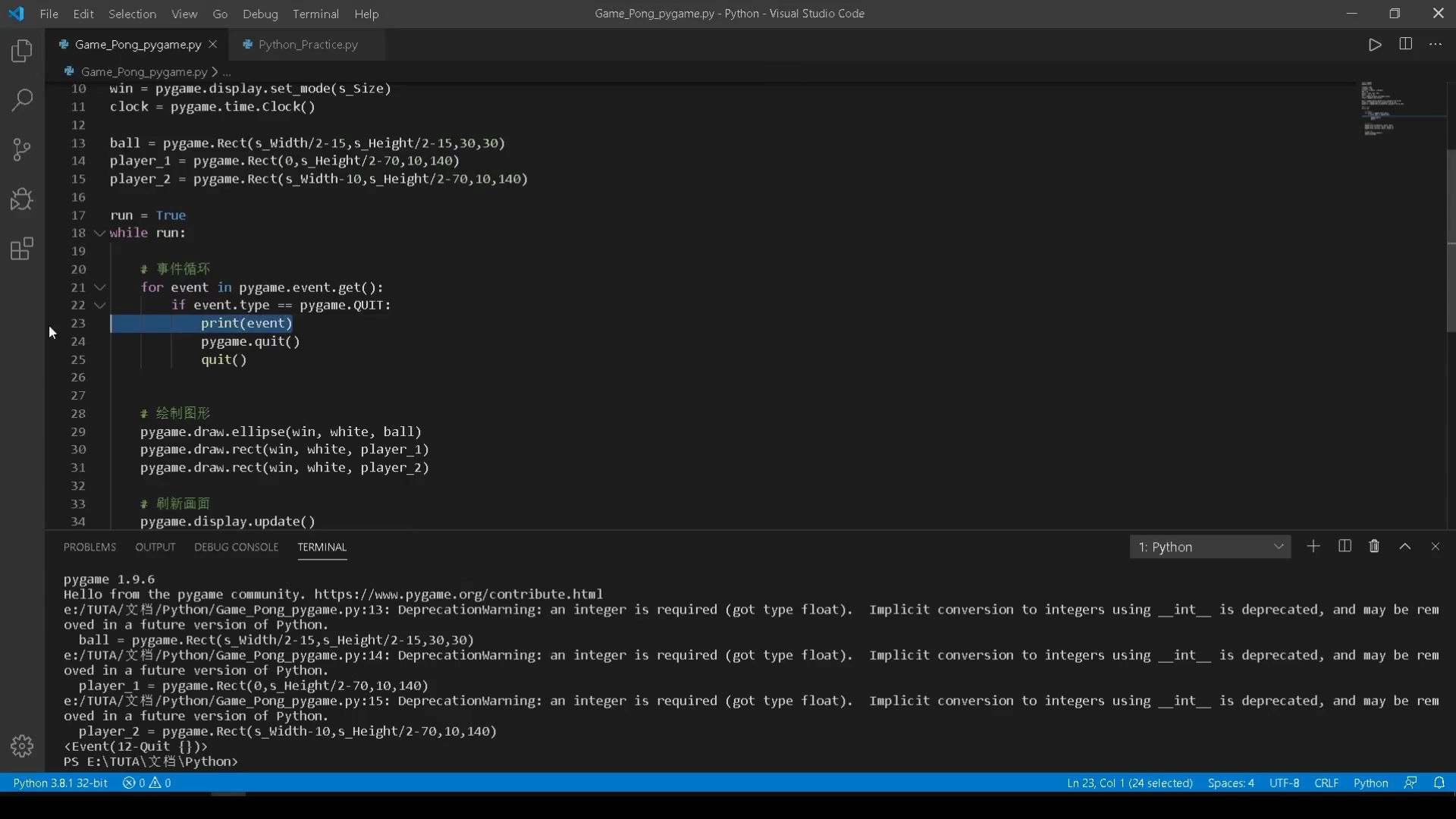Click the Manage gear icon
Screen dimensions: 1456x819
coord(22,745)
